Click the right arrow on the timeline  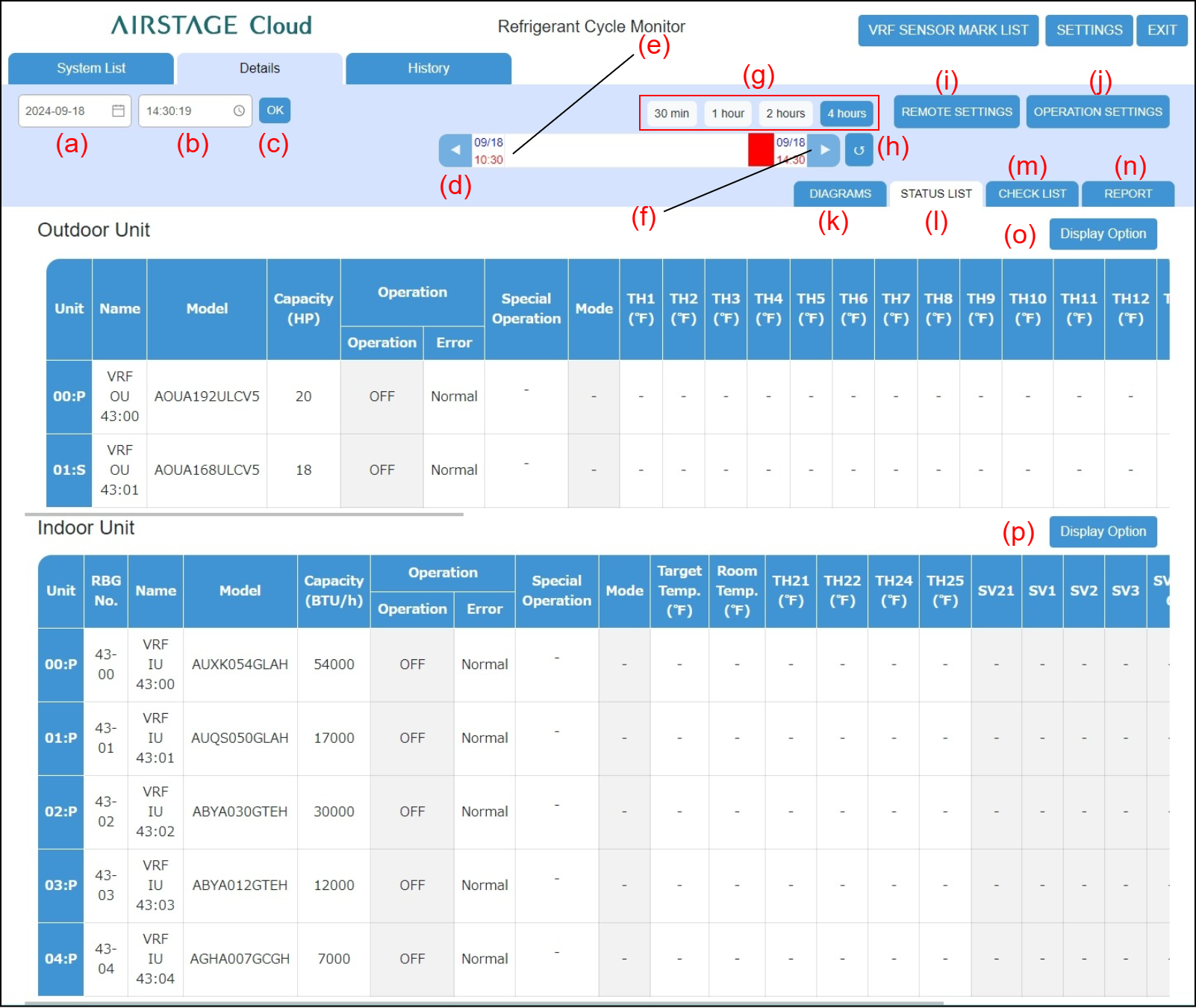tap(824, 150)
